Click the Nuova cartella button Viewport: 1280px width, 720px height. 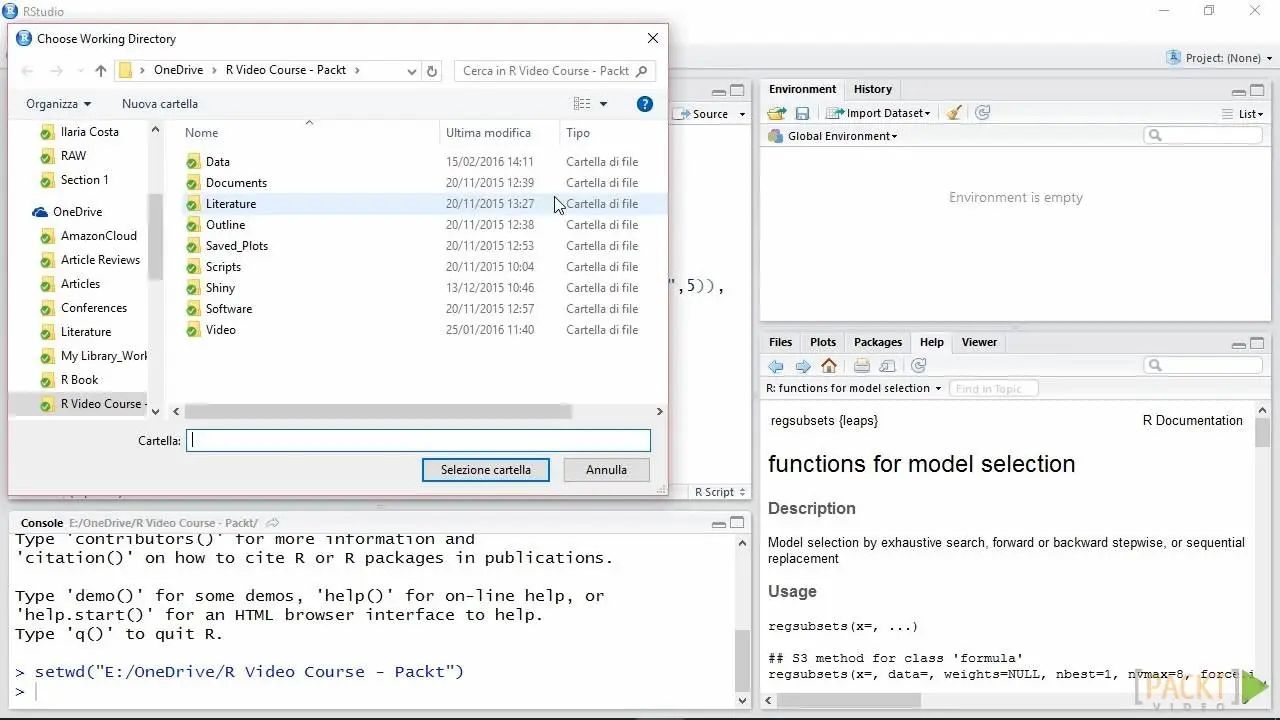tap(160, 104)
